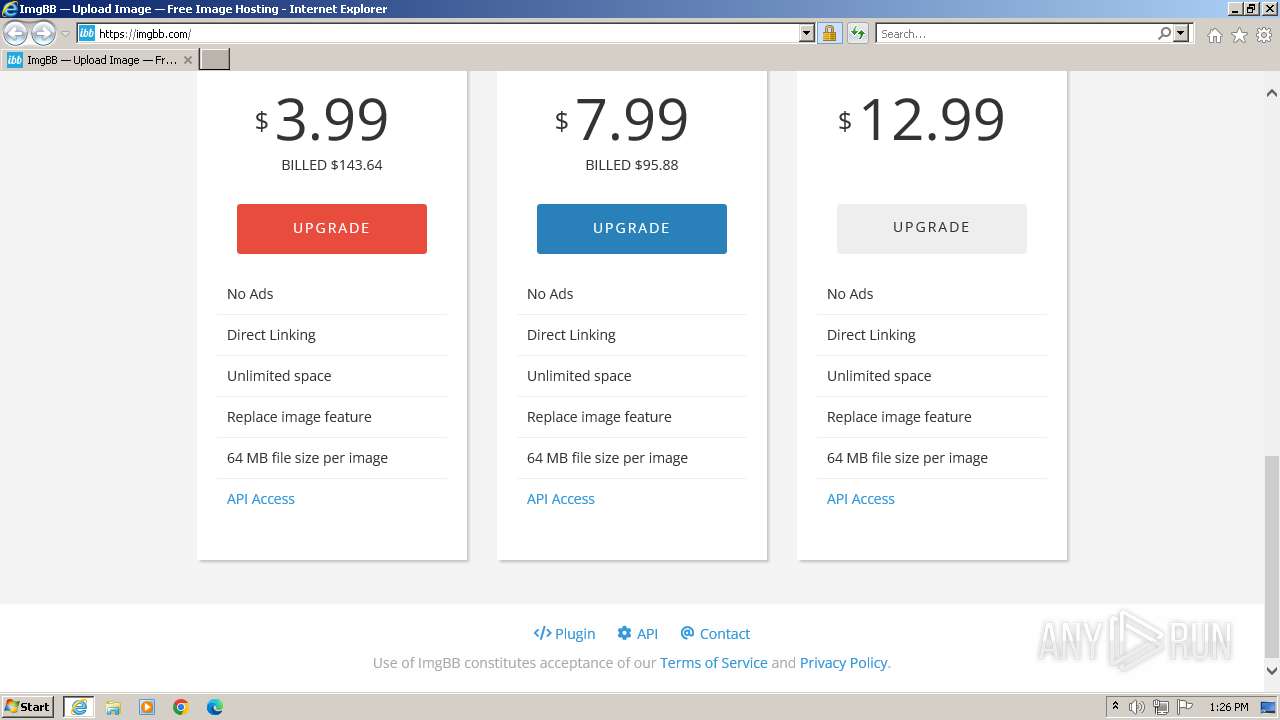View the security lock report icon
Viewport: 1280px width, 720px height.
(829, 34)
